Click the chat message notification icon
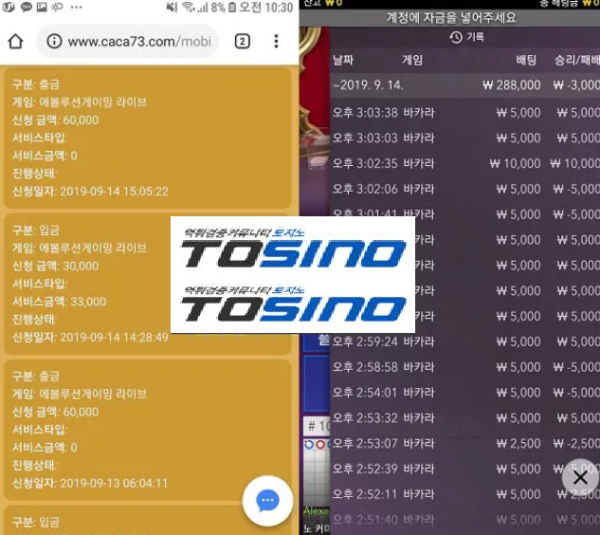Image resolution: width=600 pixels, height=535 pixels. [26, 7]
